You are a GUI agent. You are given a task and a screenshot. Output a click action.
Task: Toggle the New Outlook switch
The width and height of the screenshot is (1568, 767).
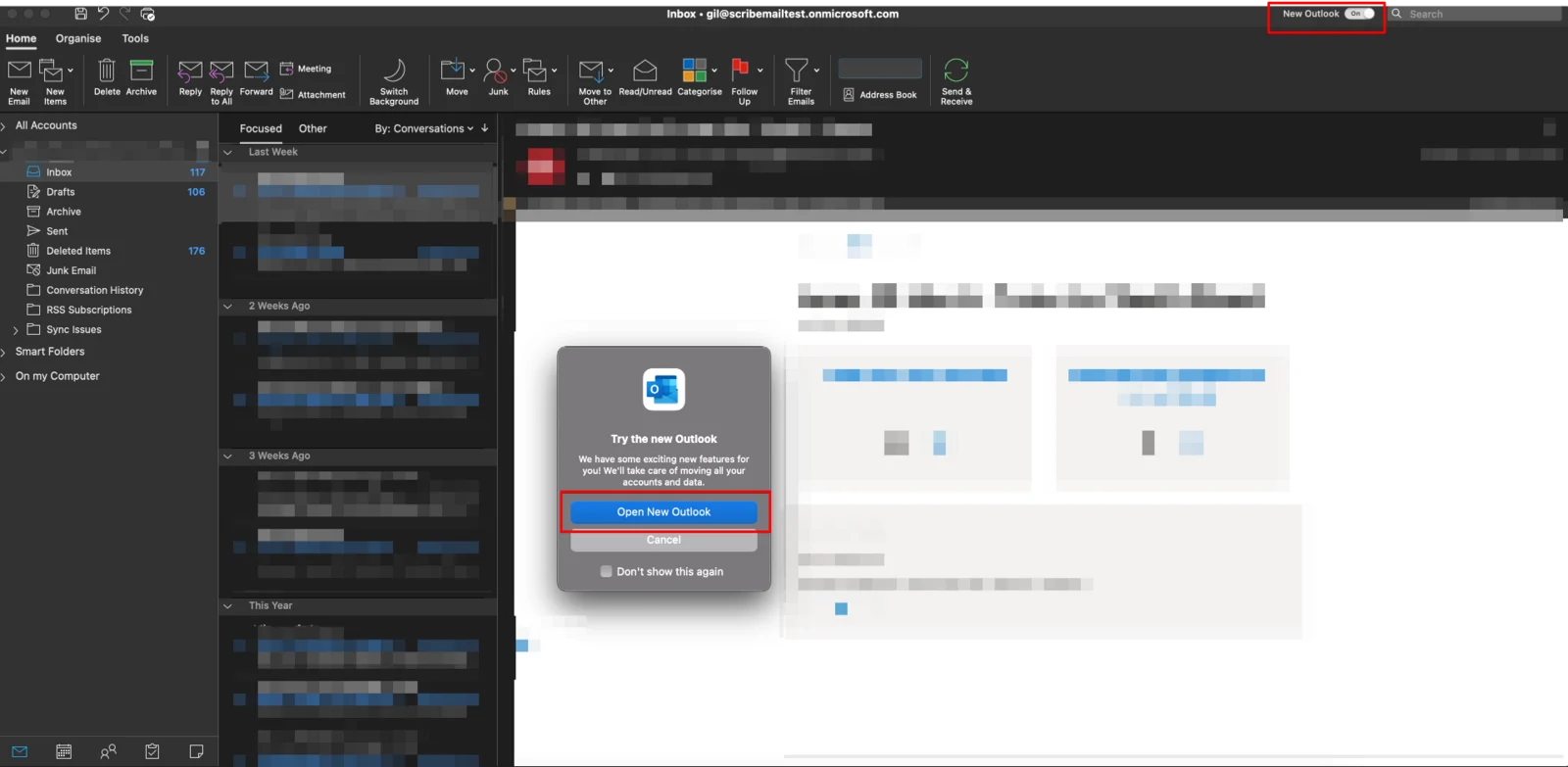click(1359, 14)
